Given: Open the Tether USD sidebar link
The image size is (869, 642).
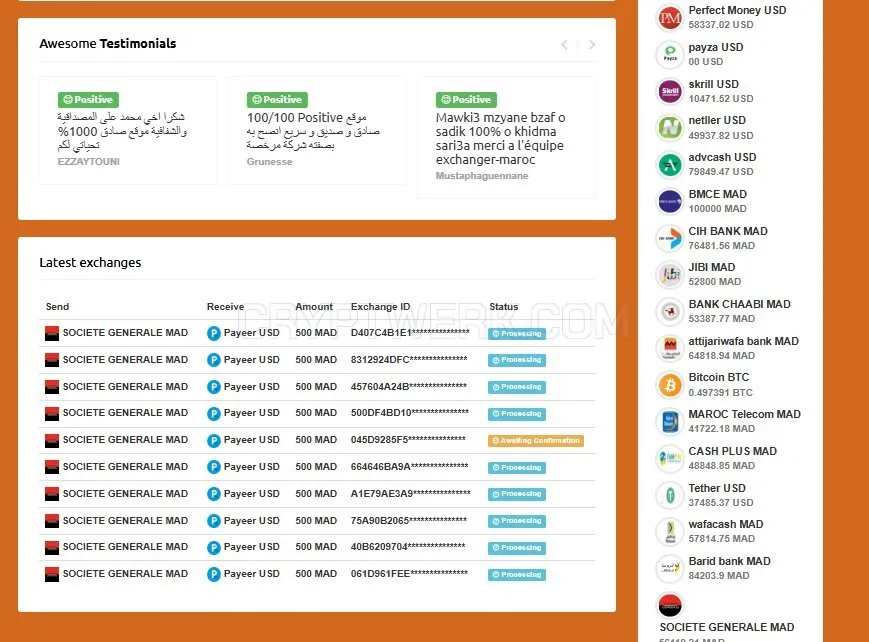Looking at the screenshot, I should click(717, 488).
